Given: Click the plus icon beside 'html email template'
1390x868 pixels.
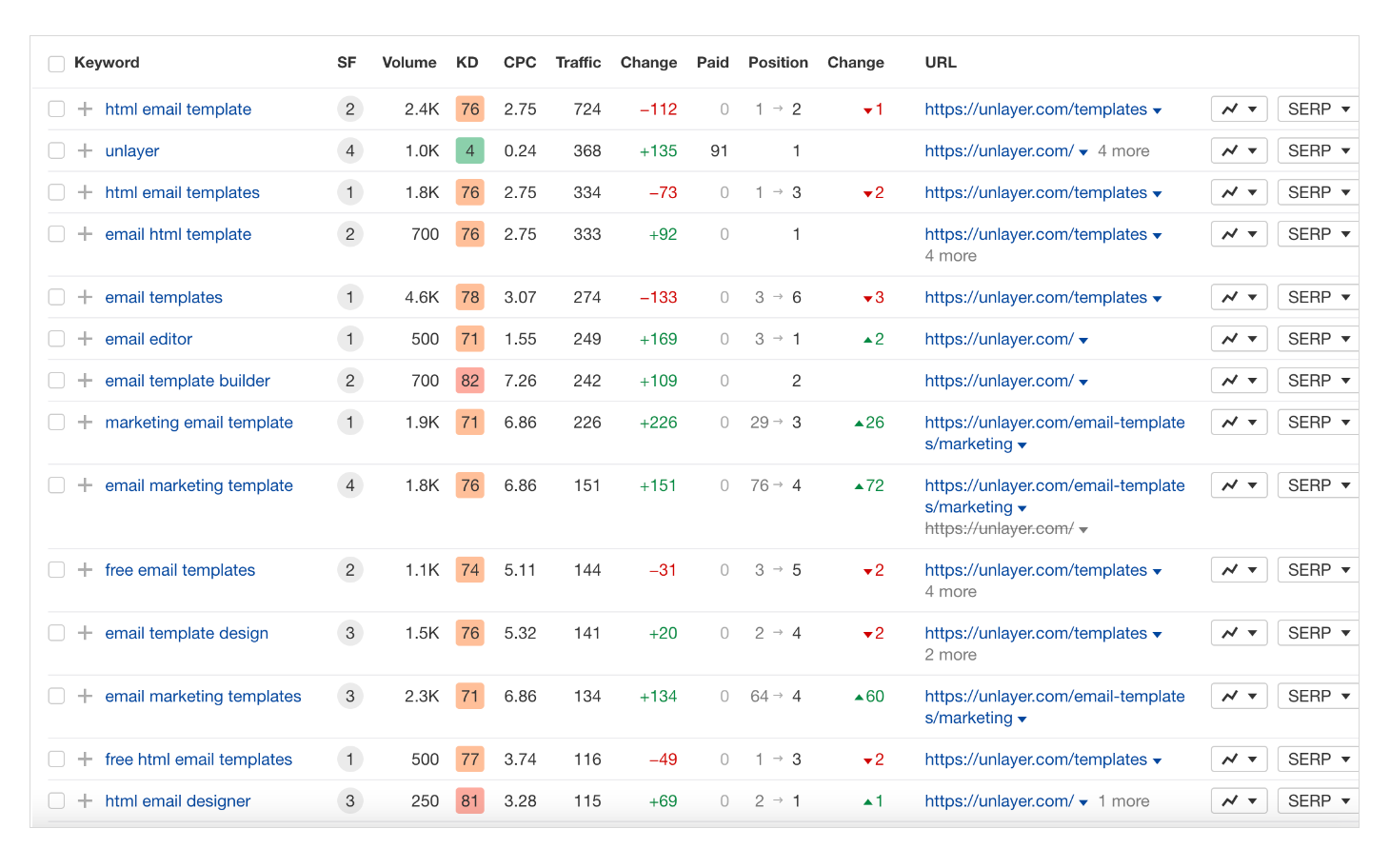Looking at the screenshot, I should [x=85, y=109].
